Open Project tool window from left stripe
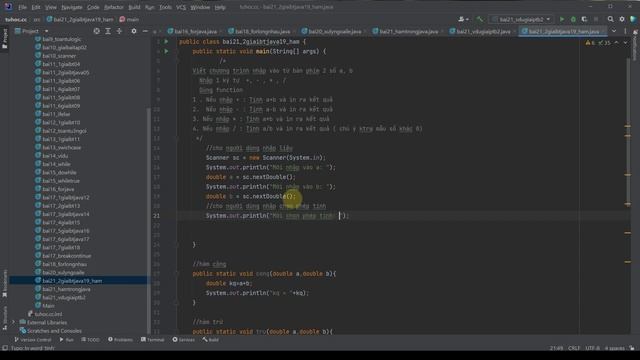Viewport: 640px width, 360px height. coord(4,39)
